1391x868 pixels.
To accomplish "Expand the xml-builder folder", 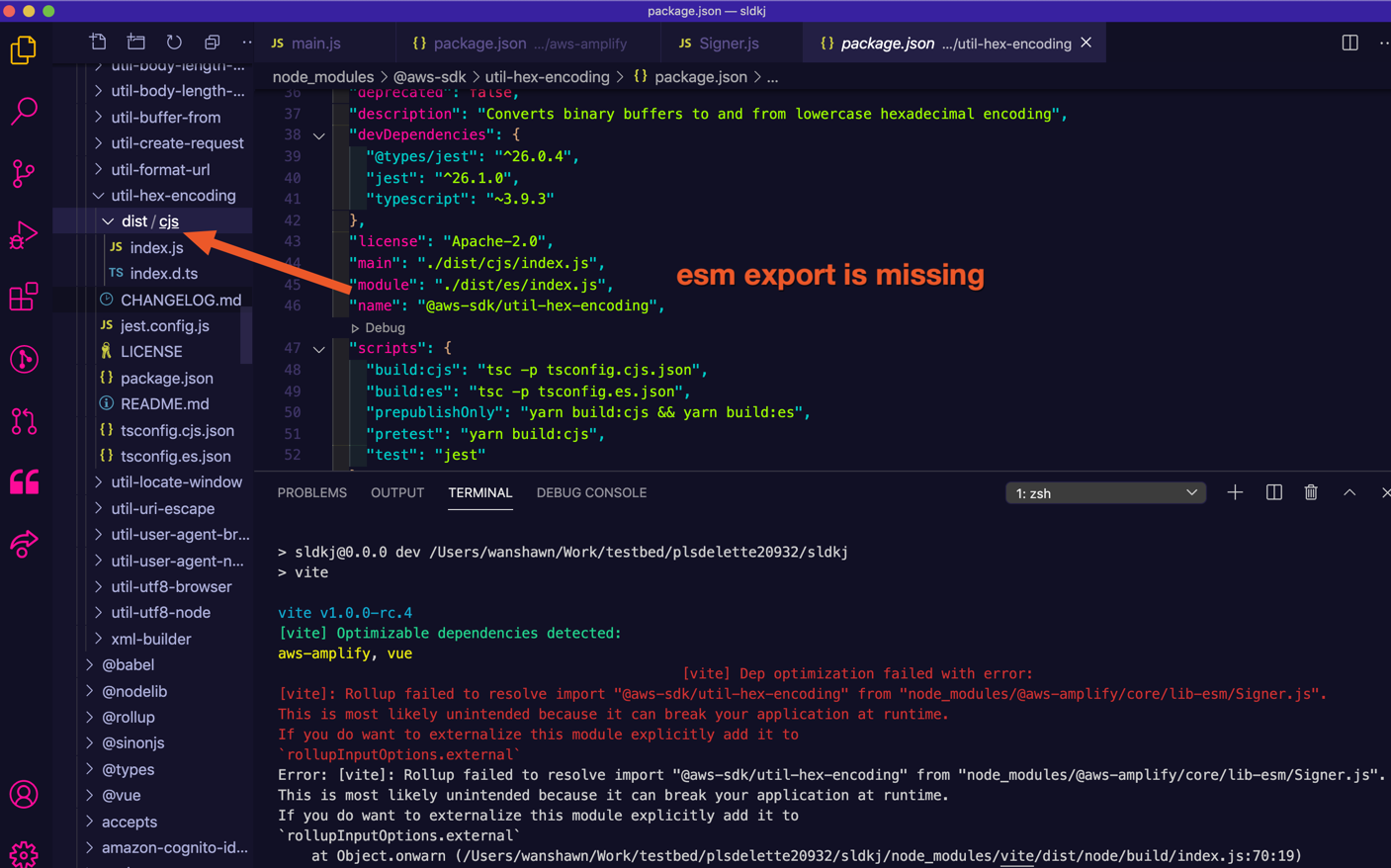I will tap(153, 639).
